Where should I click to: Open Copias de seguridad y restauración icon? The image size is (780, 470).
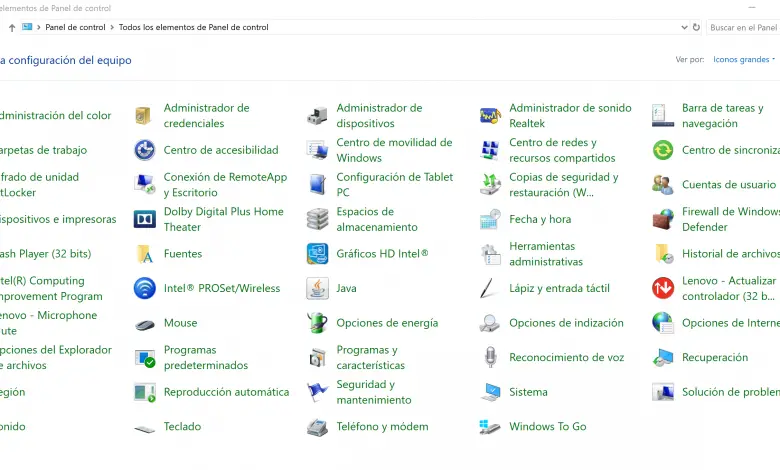pos(490,185)
